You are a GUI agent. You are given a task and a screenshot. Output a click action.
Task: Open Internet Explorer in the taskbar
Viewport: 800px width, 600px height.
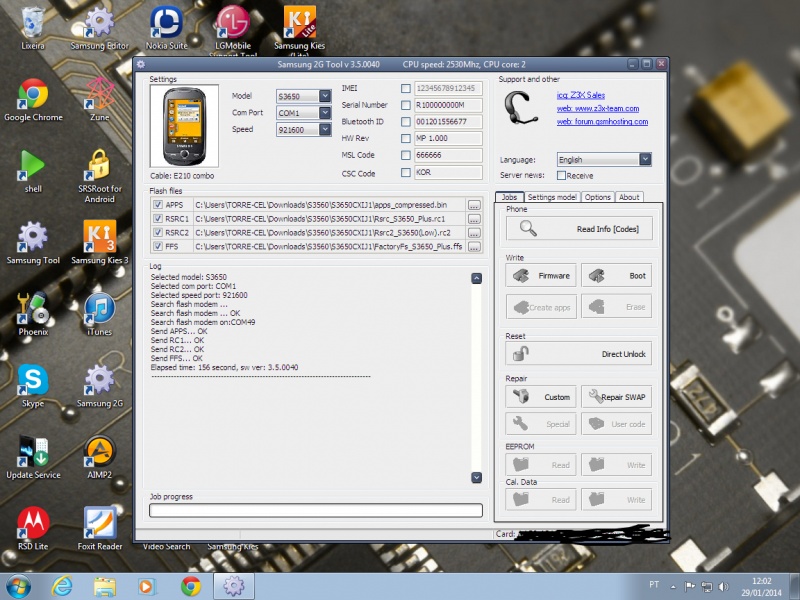pos(62,586)
